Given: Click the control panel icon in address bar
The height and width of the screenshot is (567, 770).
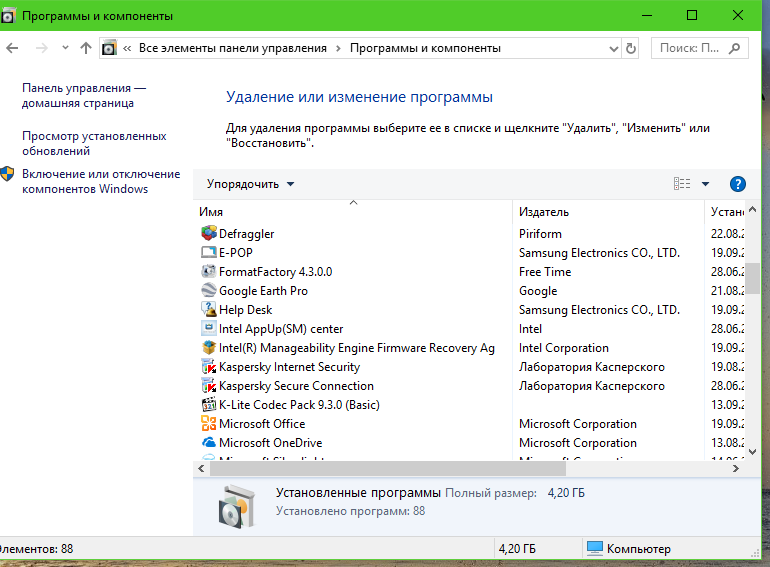Looking at the screenshot, I should 109,48.
